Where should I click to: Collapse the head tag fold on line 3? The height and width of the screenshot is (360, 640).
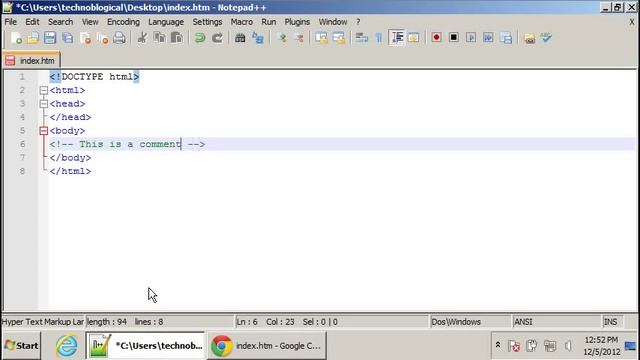click(44, 104)
